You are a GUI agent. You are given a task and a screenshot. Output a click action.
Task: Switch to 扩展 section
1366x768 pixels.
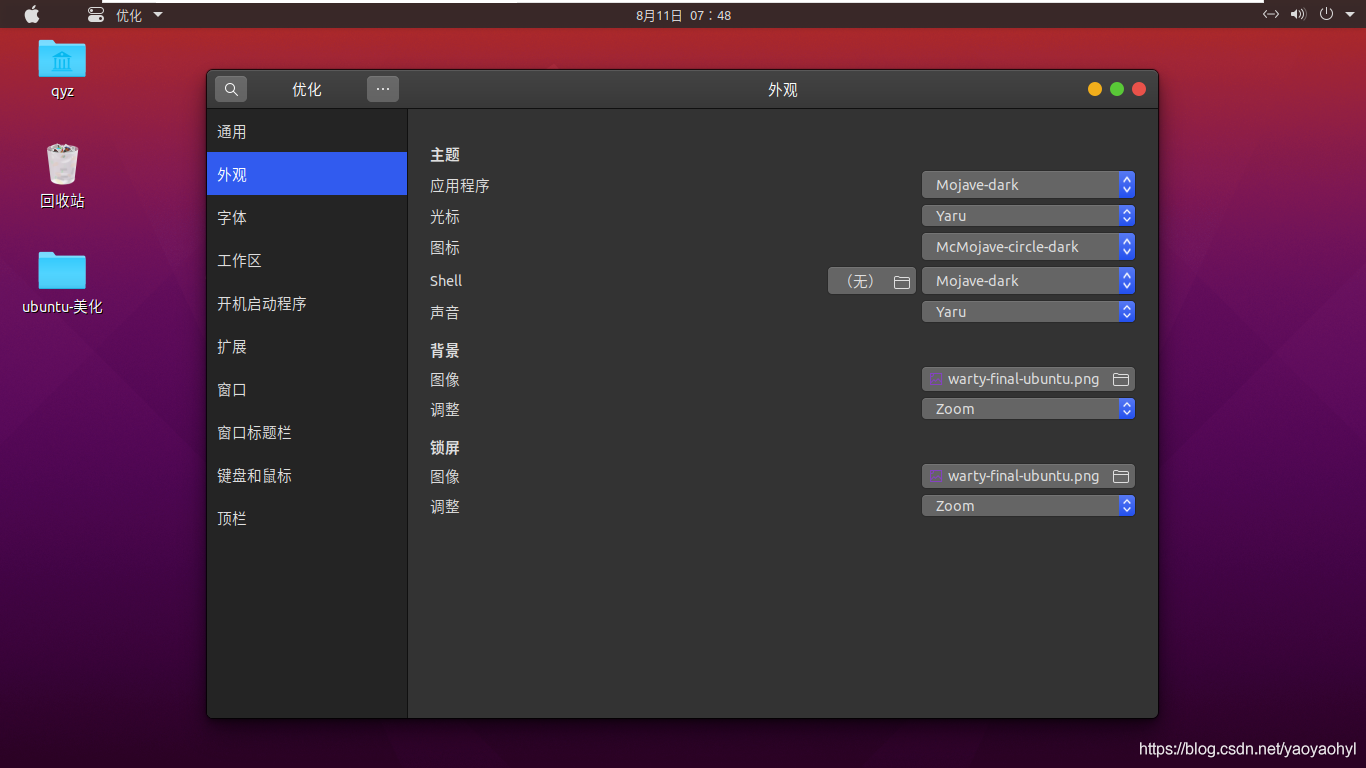coord(307,346)
